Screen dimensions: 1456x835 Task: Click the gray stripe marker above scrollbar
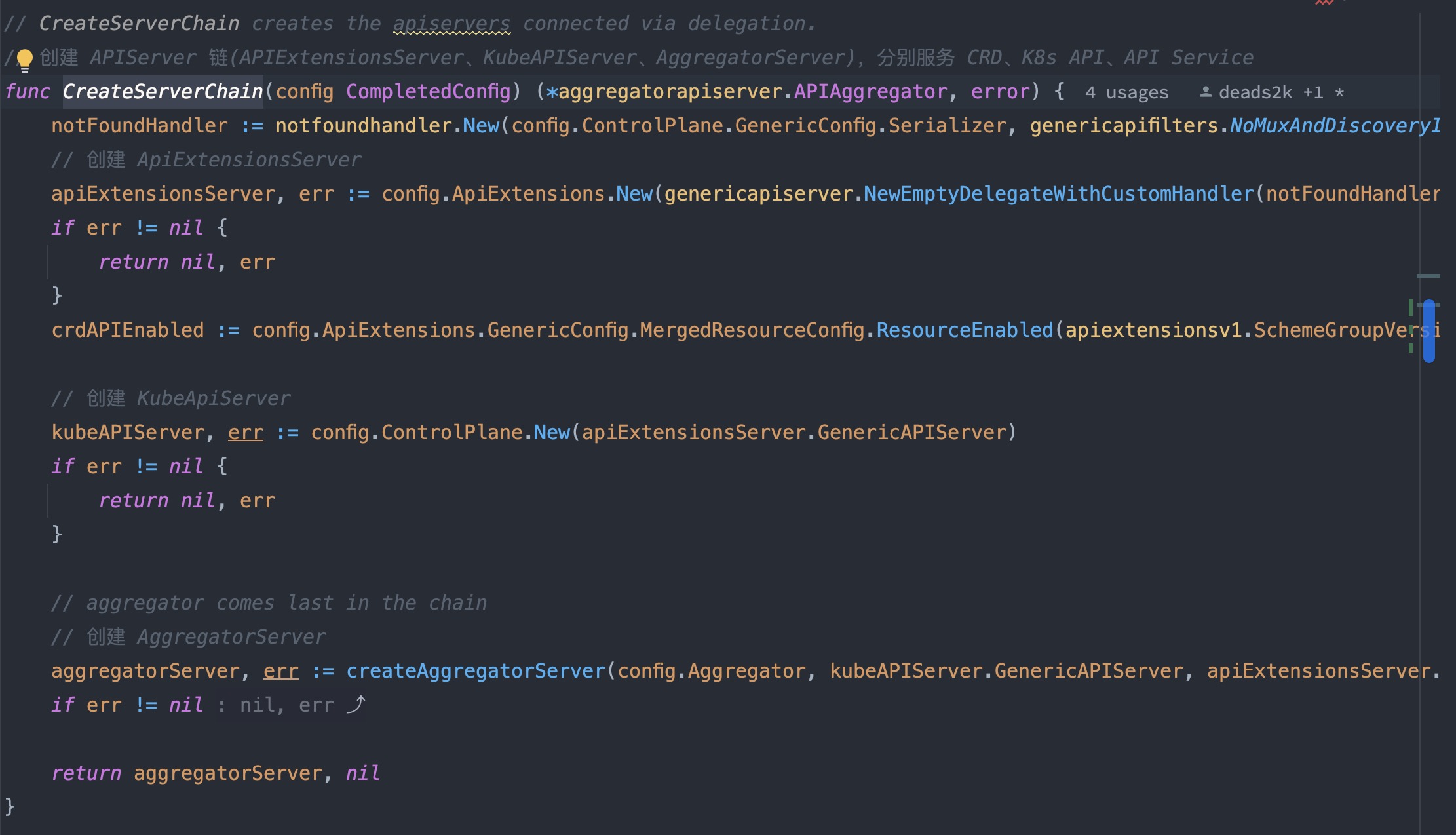point(1428,276)
